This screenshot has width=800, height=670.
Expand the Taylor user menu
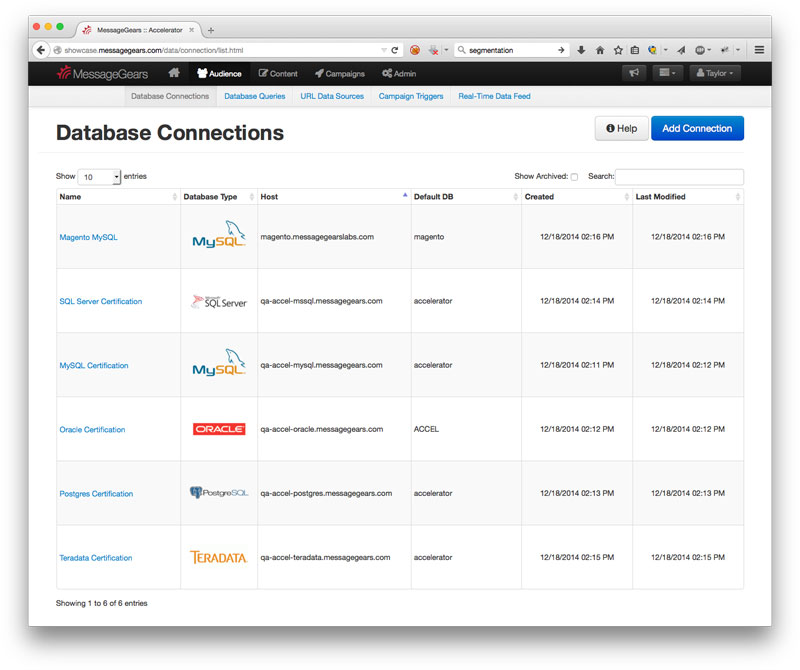tap(714, 73)
